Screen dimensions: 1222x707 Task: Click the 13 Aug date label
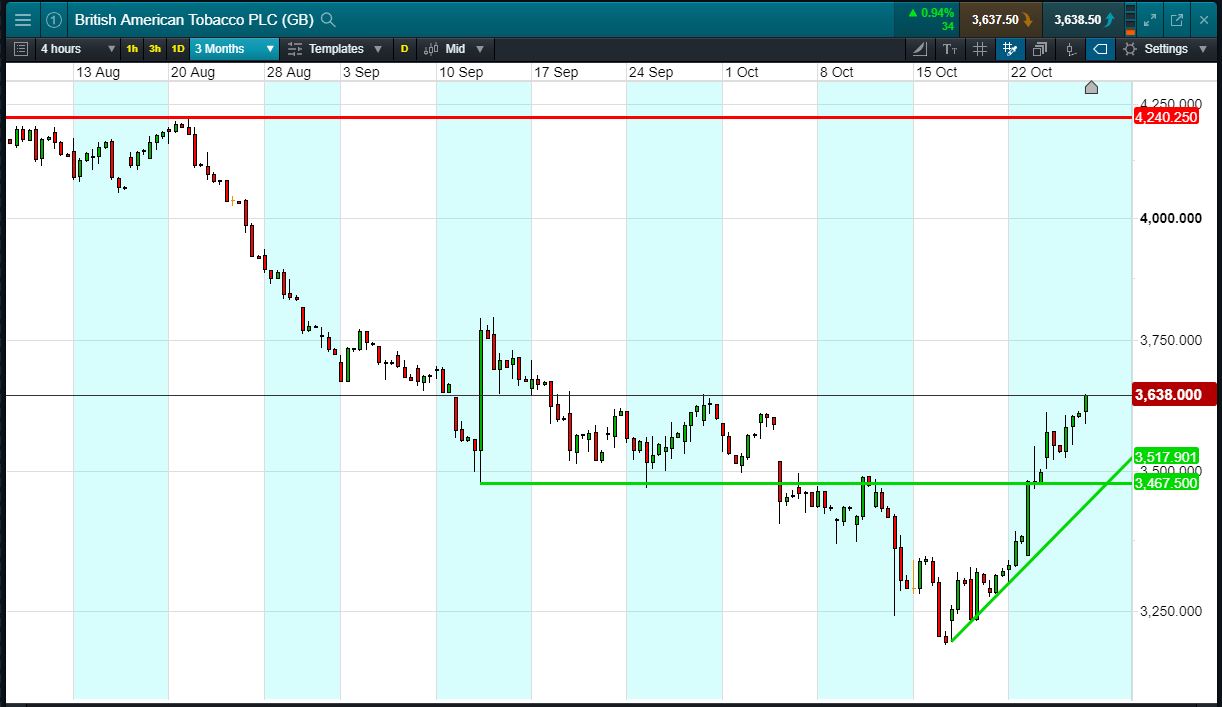click(98, 72)
